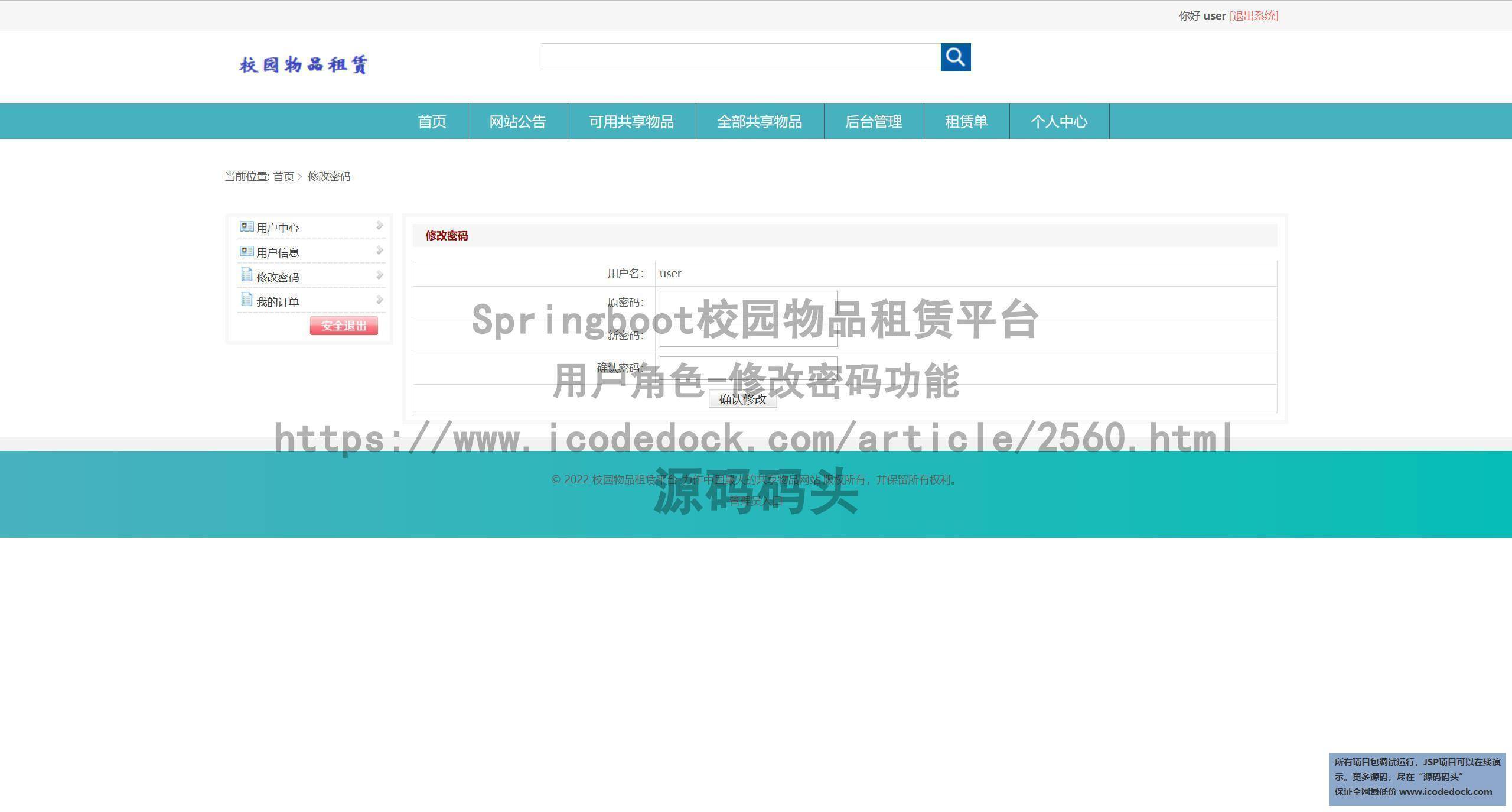Click the arrow chevron on 修改密码 row
This screenshot has width=1512, height=812.
tap(379, 275)
